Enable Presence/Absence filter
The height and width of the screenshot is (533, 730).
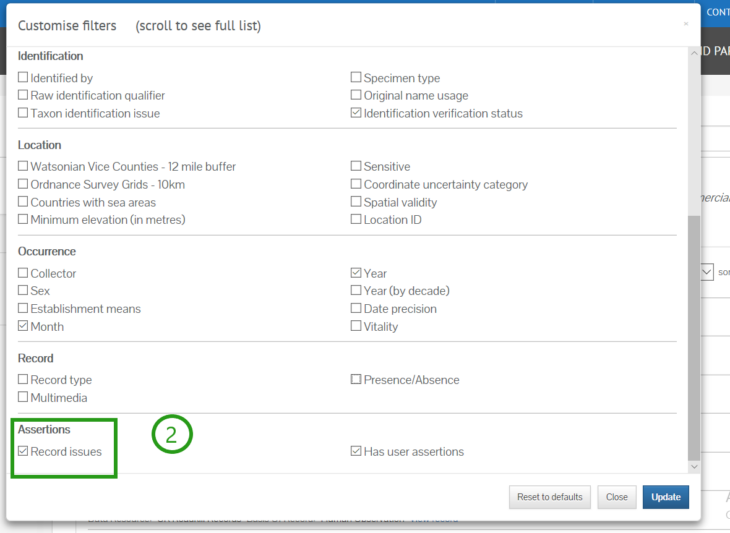(356, 379)
